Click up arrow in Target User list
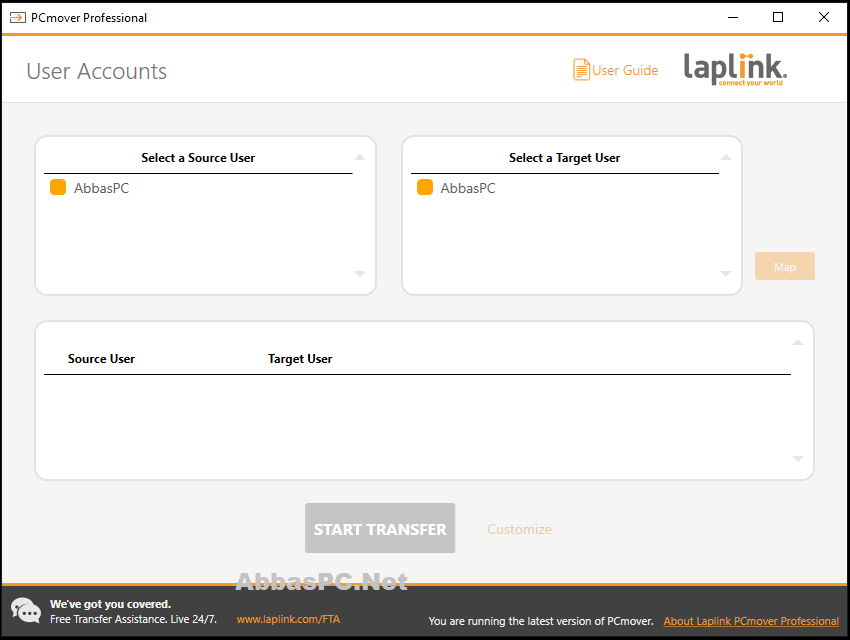850x640 pixels. coord(726,158)
